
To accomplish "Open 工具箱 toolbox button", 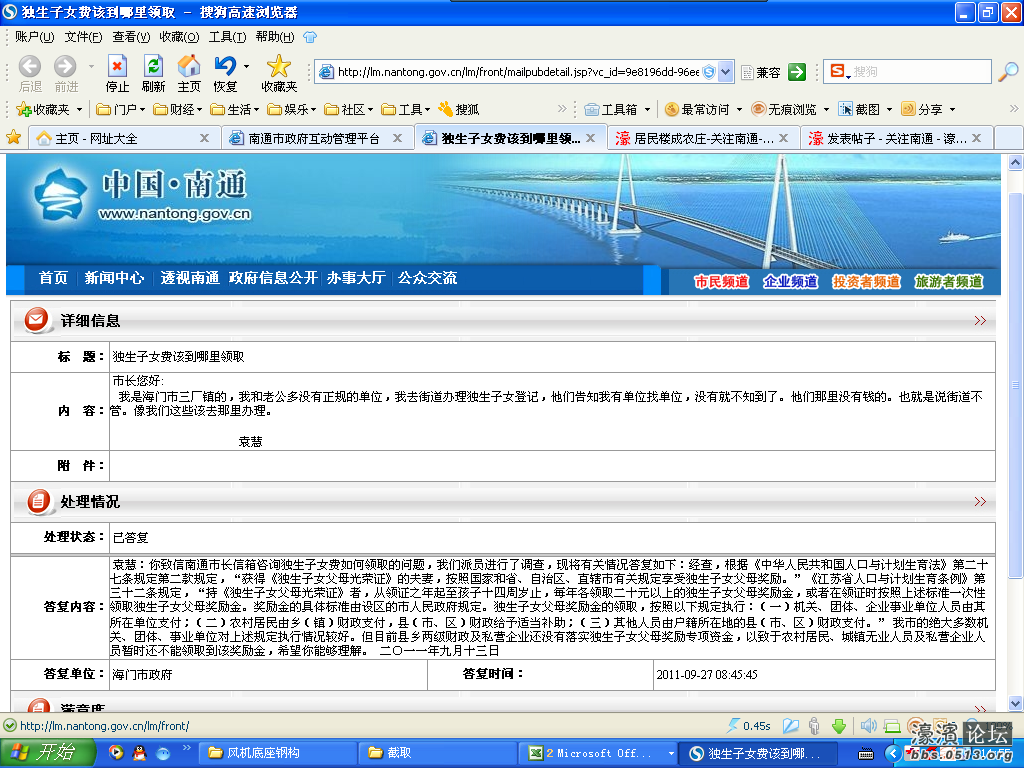I will coord(617,109).
